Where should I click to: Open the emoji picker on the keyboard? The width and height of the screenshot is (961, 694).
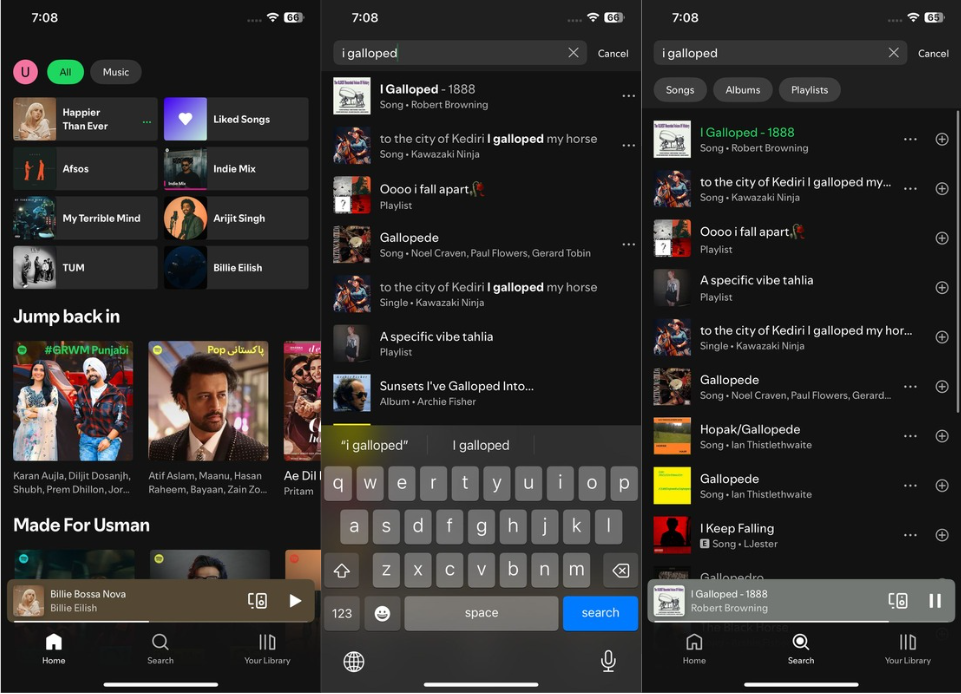[381, 613]
